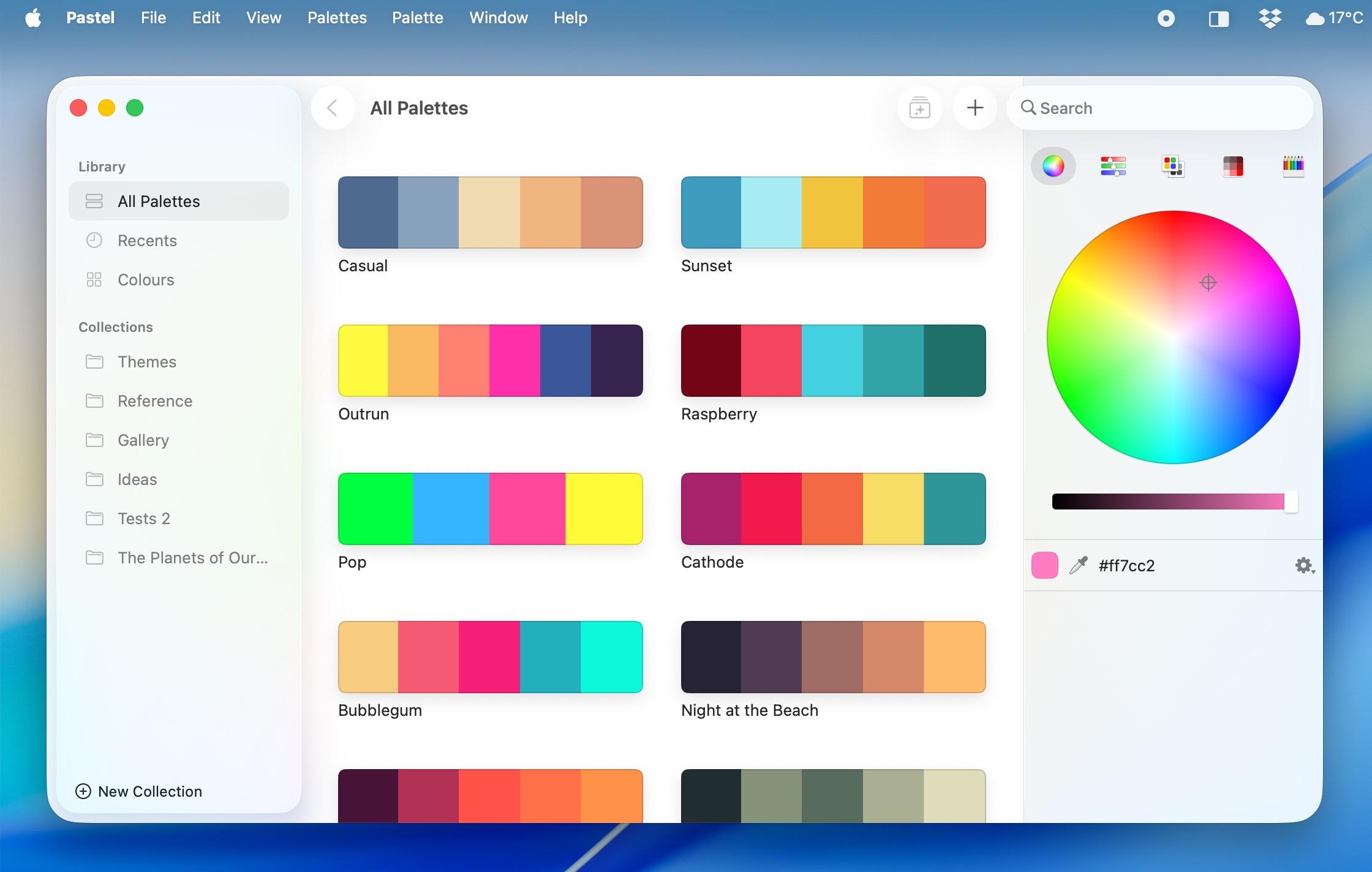The width and height of the screenshot is (1372, 872).
Task: Click the Themes folder icon
Action: pyautogui.click(x=94, y=361)
